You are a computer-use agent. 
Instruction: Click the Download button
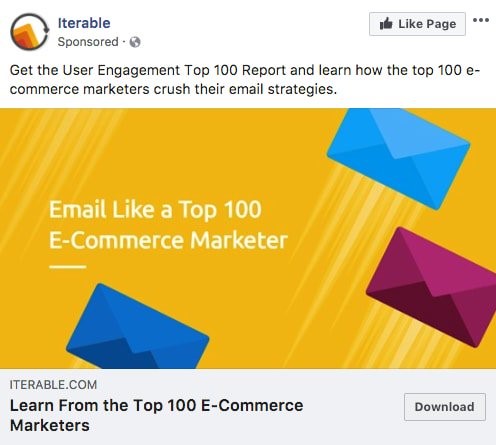(x=445, y=407)
